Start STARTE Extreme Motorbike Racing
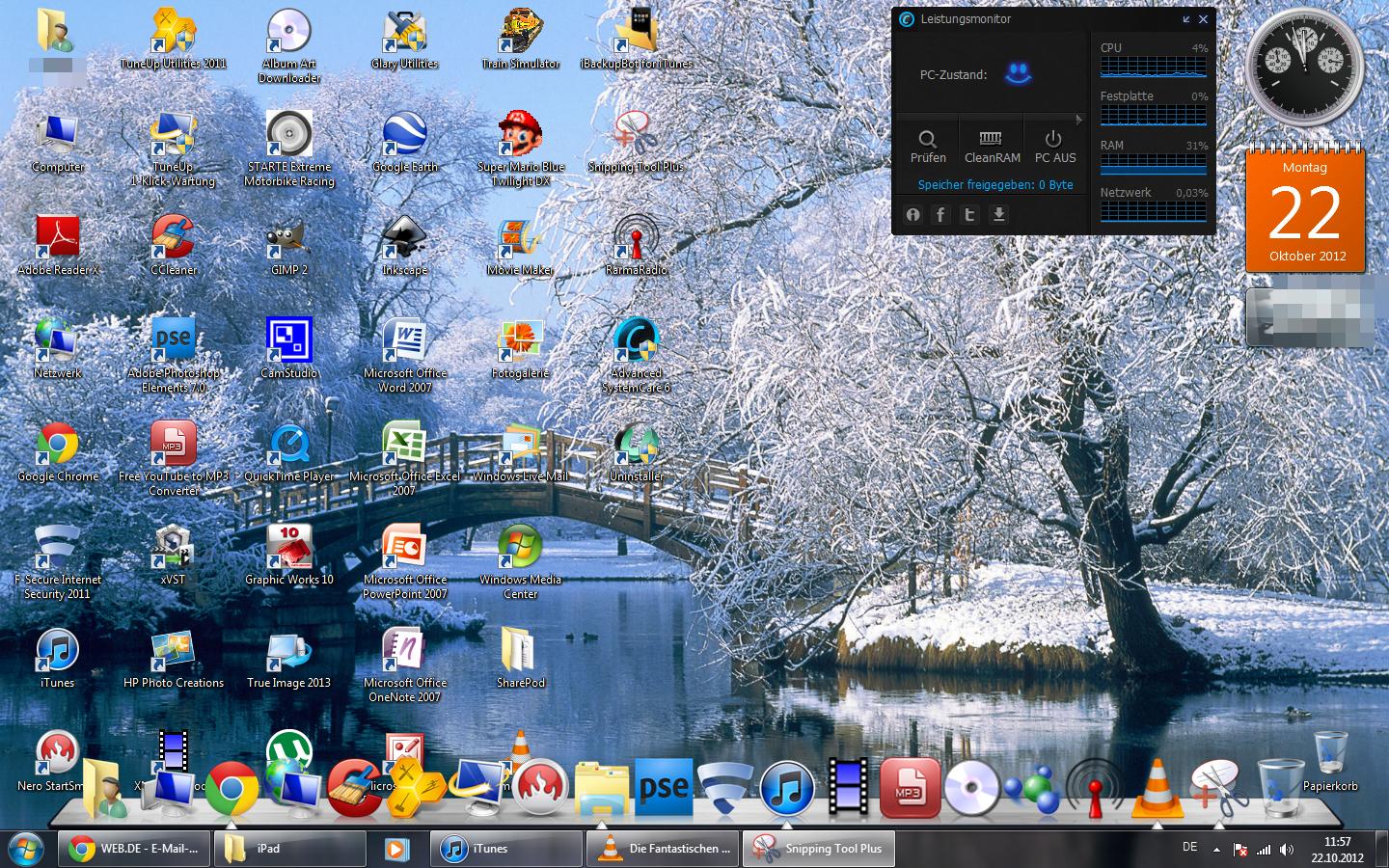Screen dimensions: 1389x868 pyautogui.click(x=289, y=149)
